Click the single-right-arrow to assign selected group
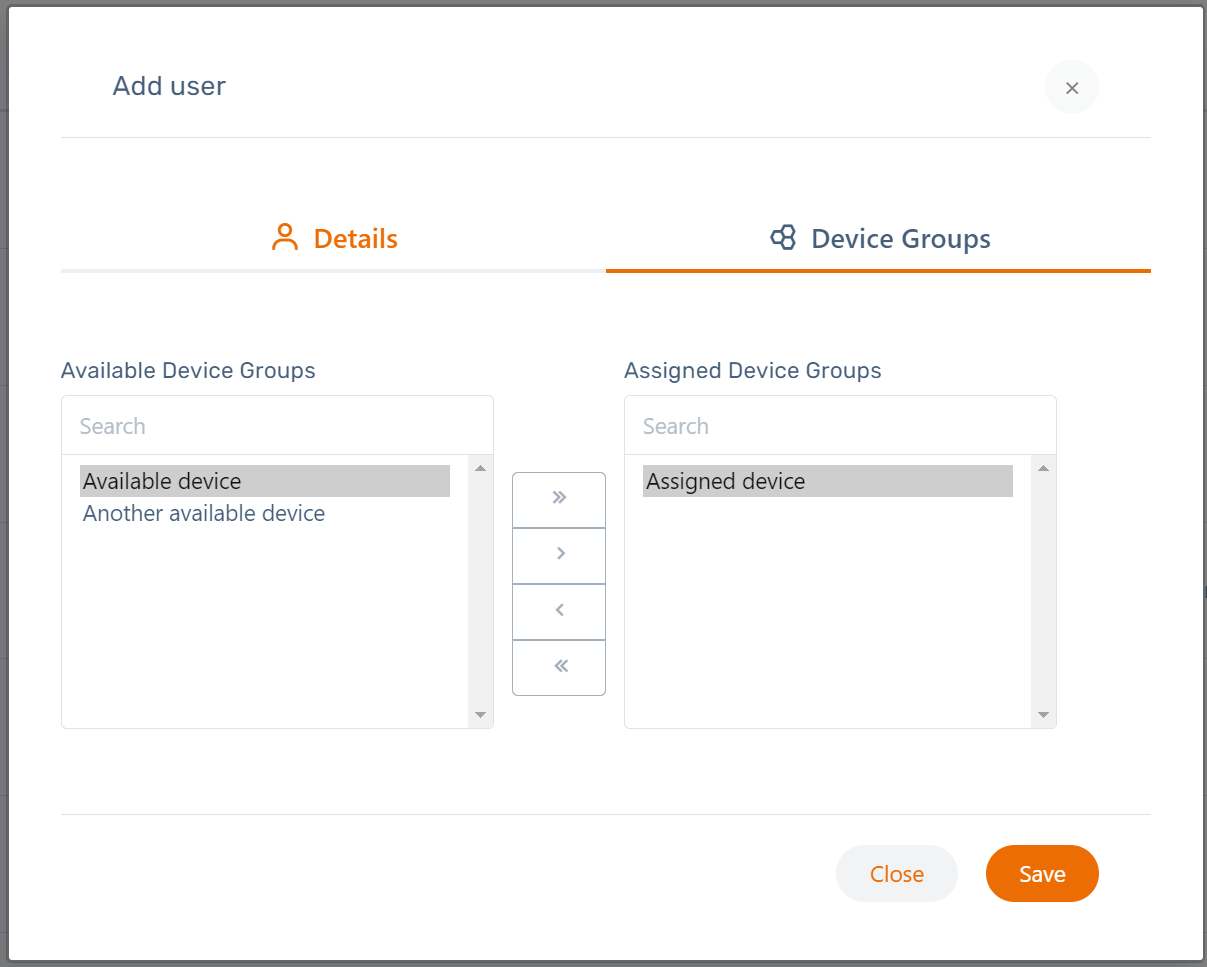Screen dimensions: 1207x967 click(558, 555)
